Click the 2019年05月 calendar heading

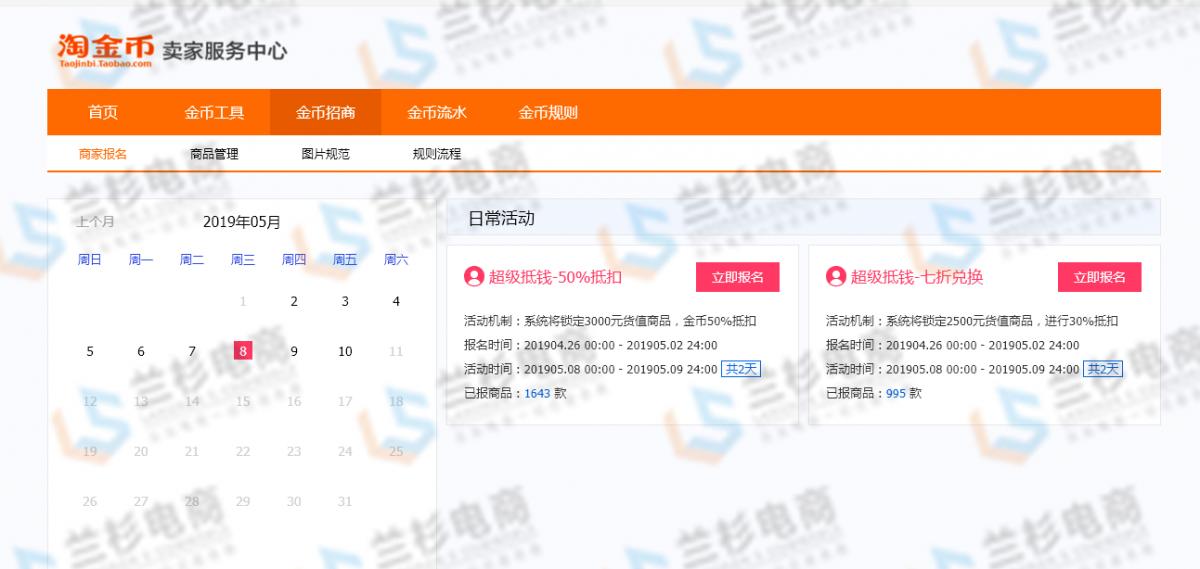[242, 222]
